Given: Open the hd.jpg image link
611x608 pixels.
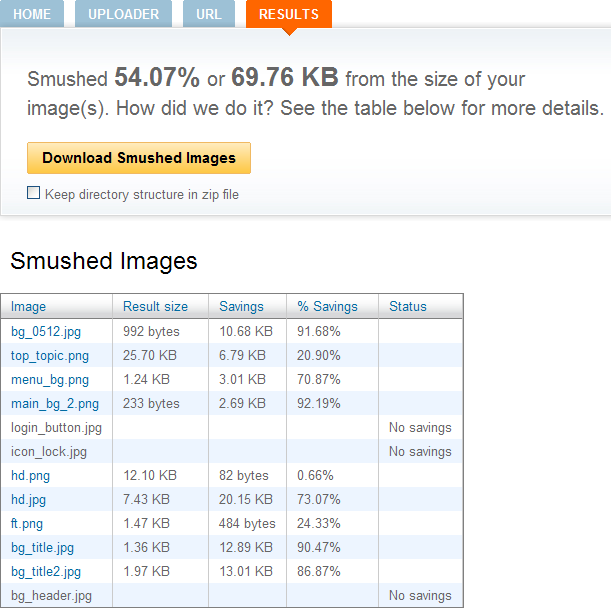Looking at the screenshot, I should coord(29,499).
